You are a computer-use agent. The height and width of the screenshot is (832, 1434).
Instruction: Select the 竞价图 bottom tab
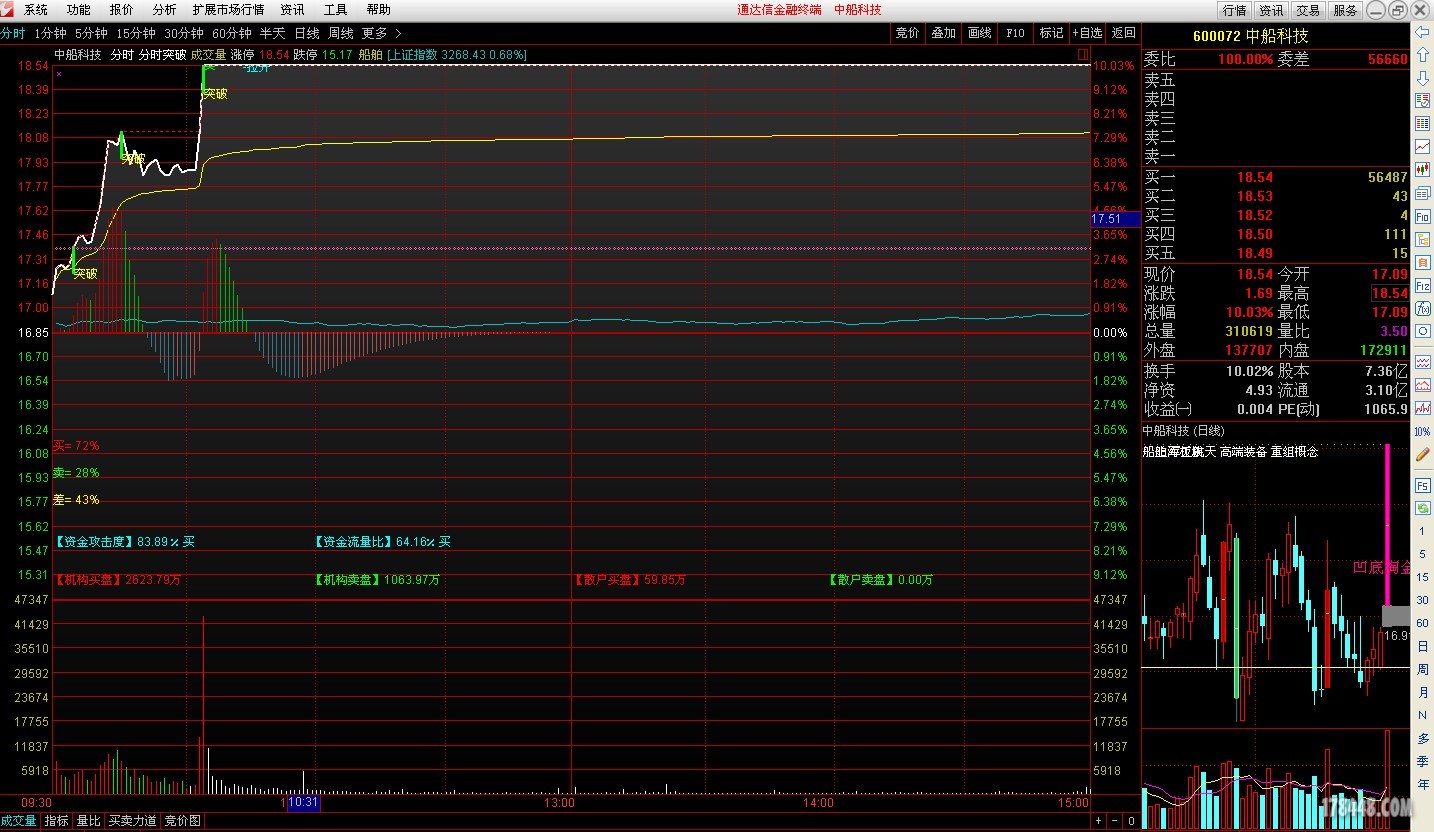(183, 821)
